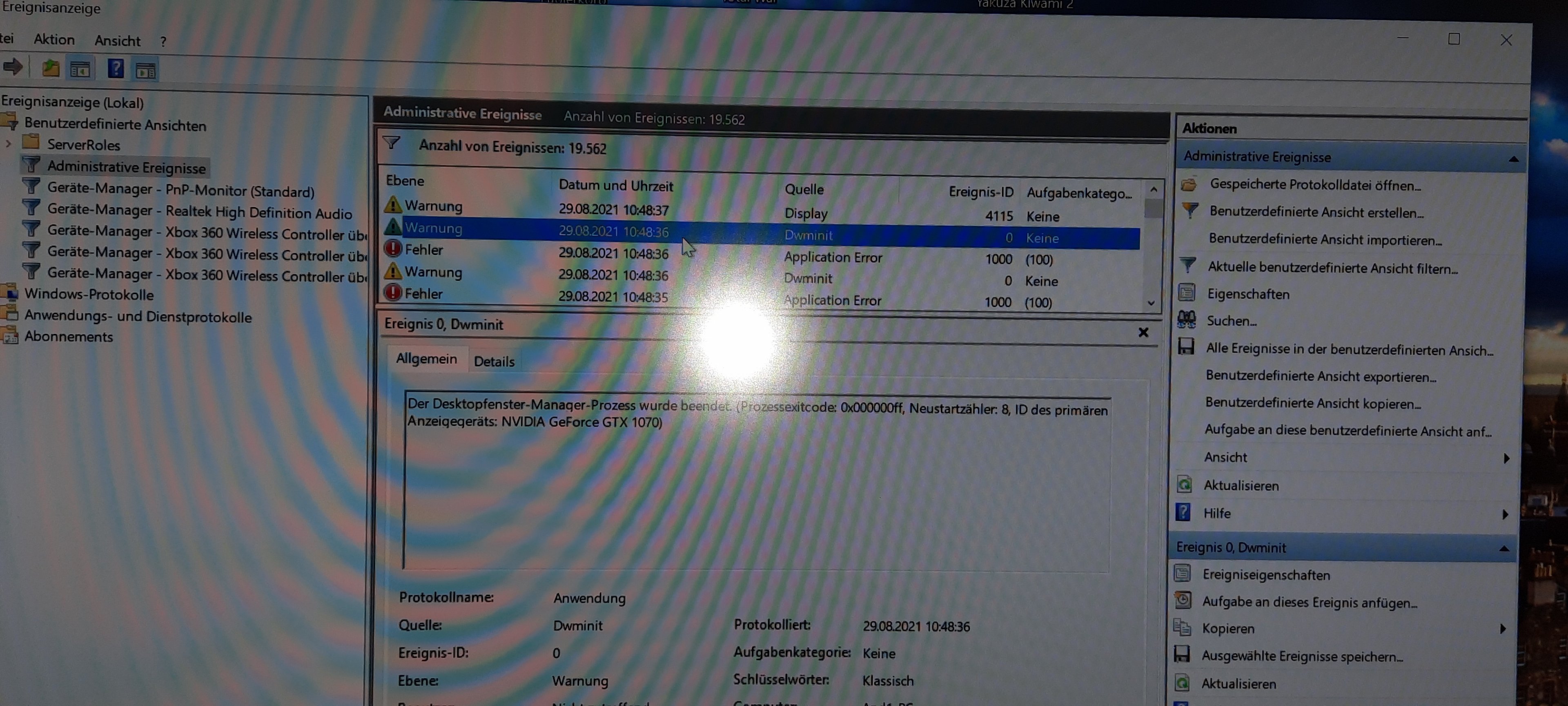Switch to the Details tab

[494, 361]
